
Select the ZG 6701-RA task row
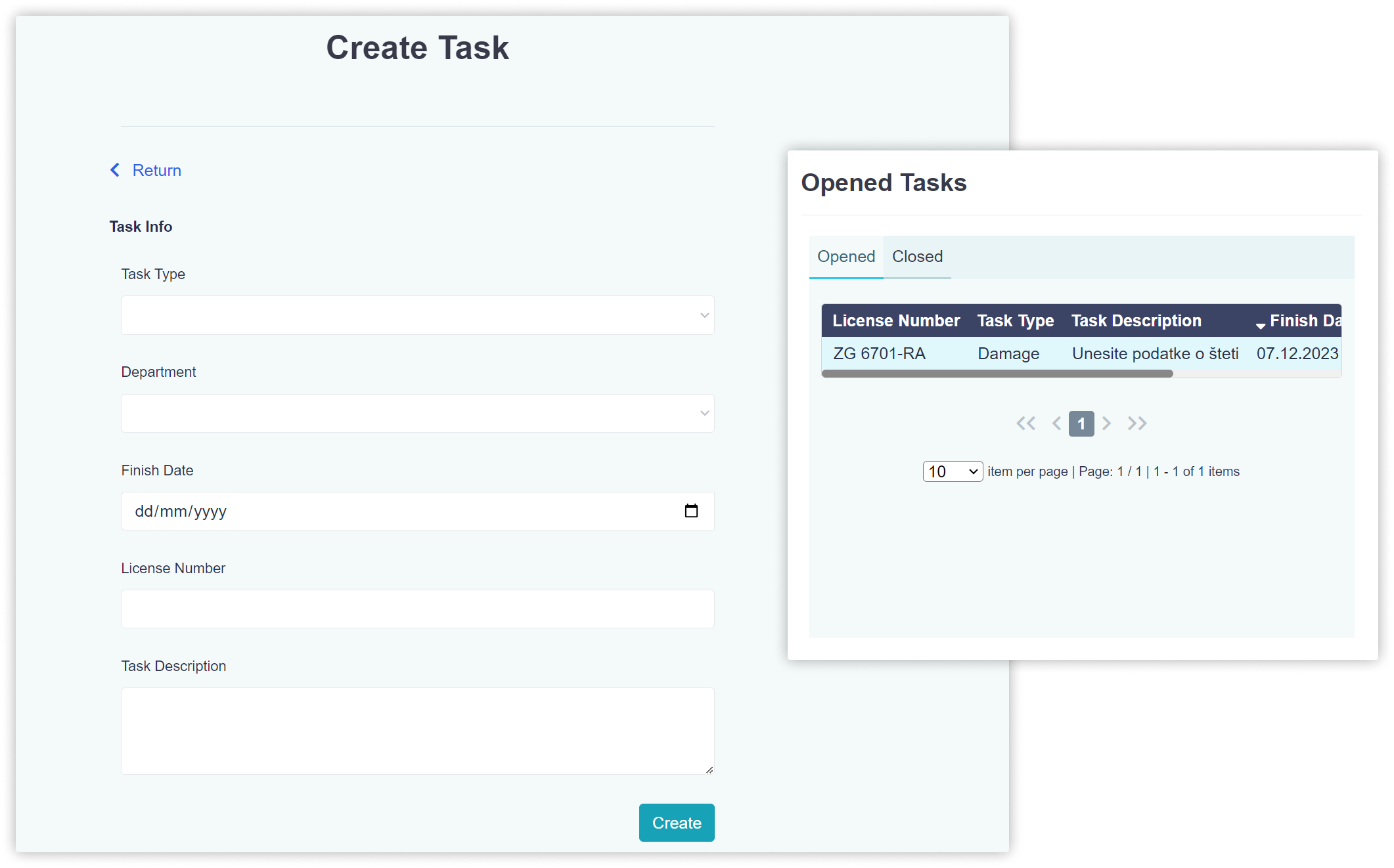(x=879, y=354)
